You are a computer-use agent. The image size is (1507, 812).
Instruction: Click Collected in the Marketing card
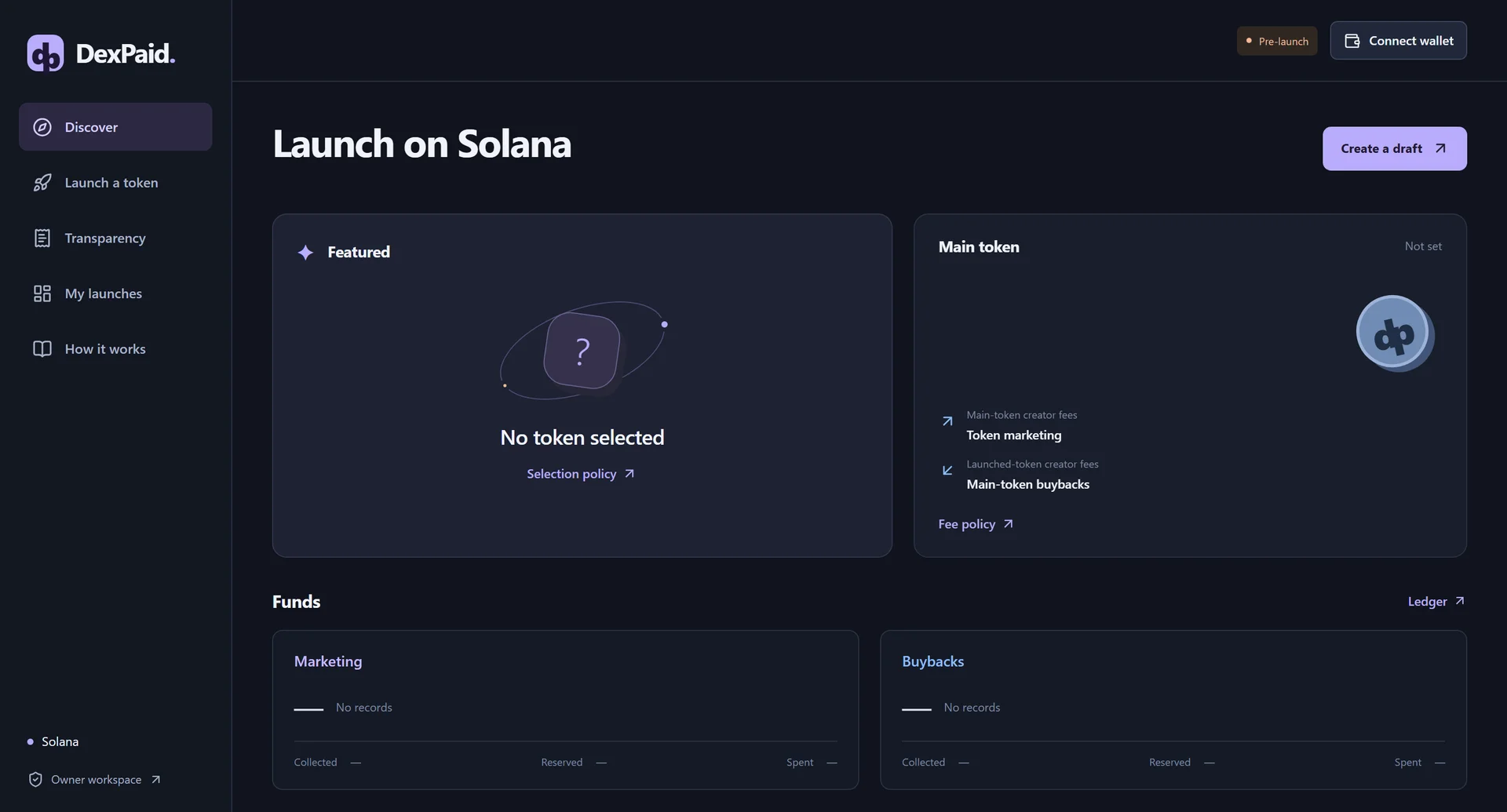click(316, 763)
